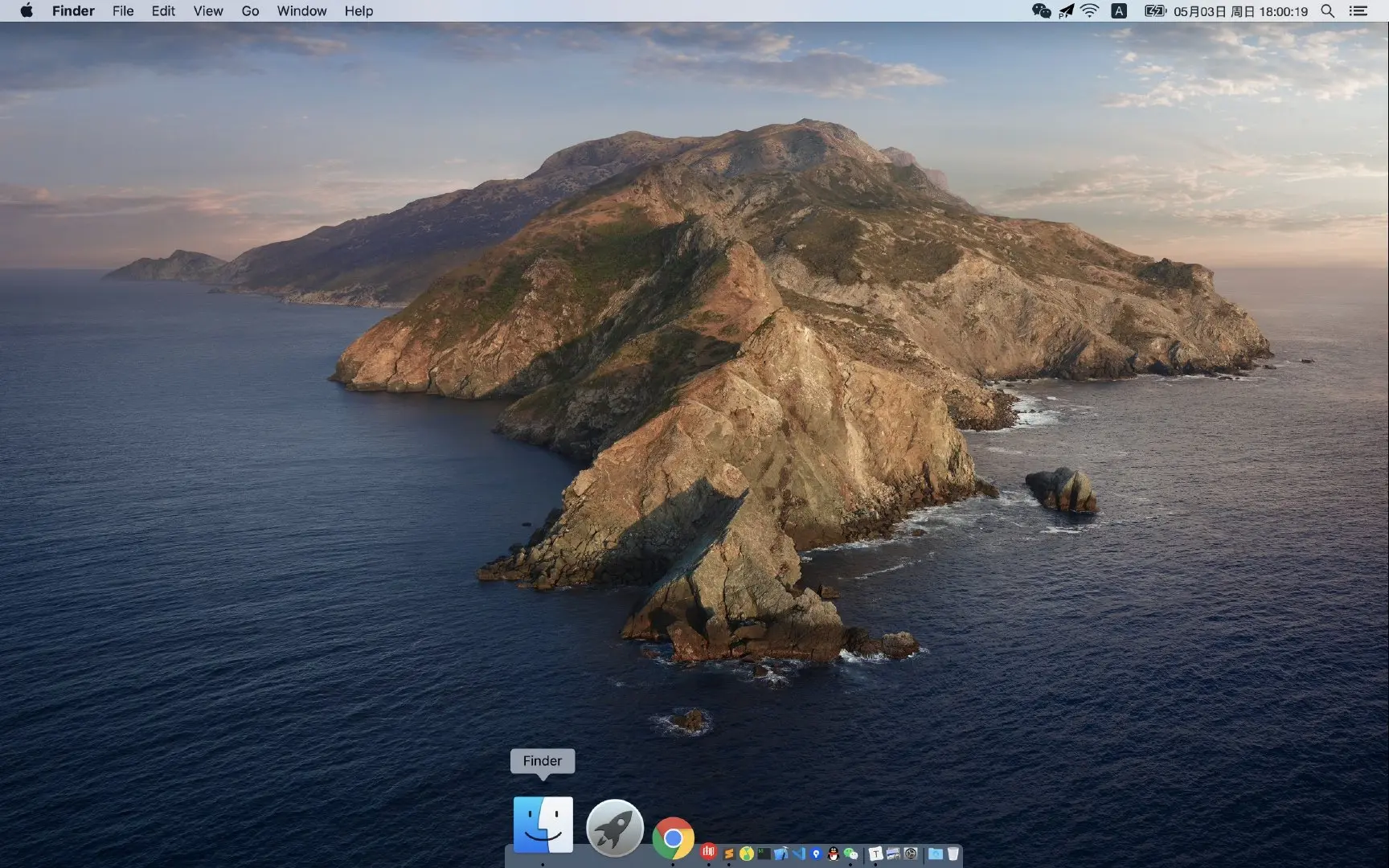Open the Trash in the Dock
This screenshot has height=868, width=1389.
(953, 854)
